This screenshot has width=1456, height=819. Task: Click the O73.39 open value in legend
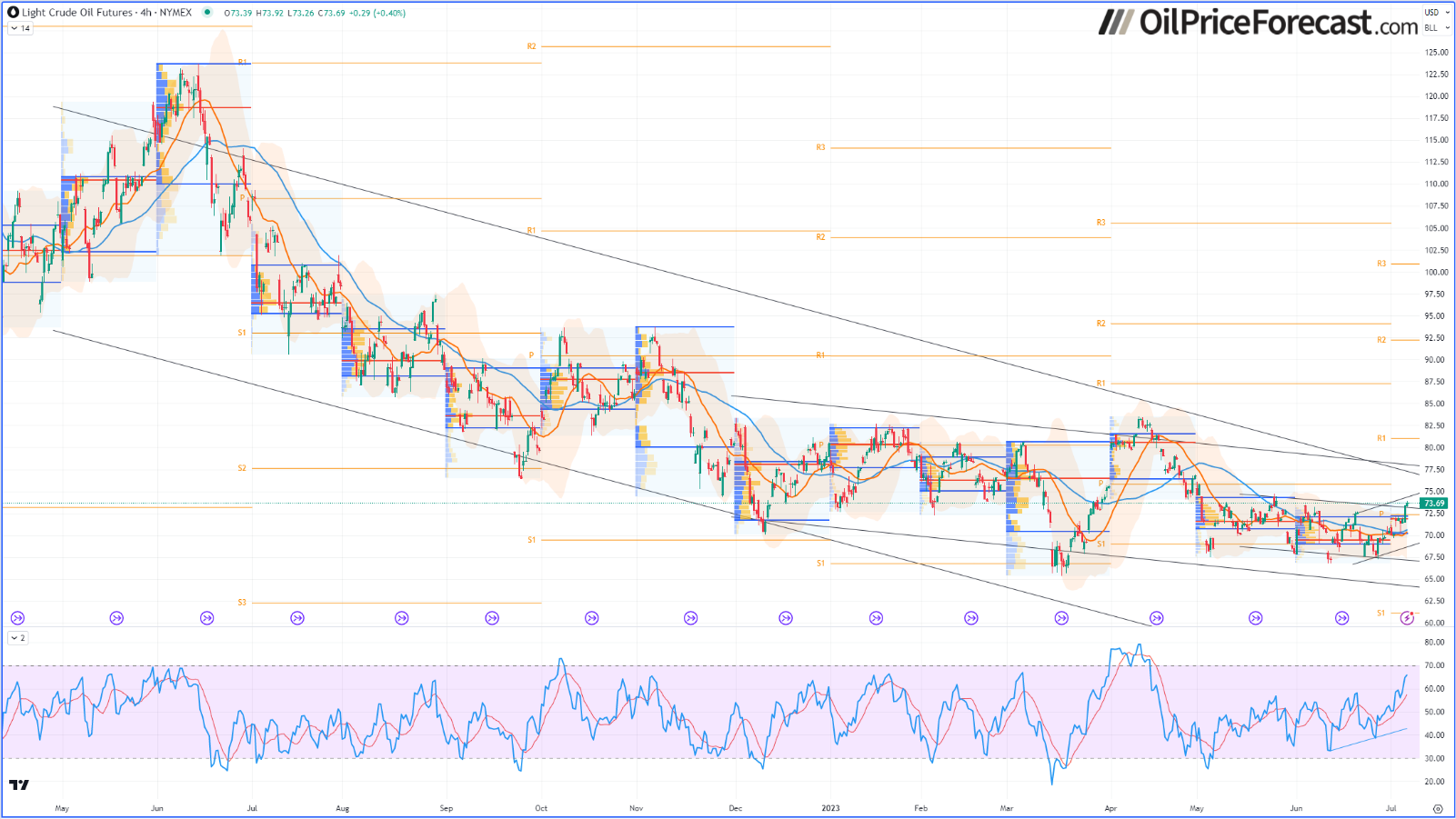[238, 13]
